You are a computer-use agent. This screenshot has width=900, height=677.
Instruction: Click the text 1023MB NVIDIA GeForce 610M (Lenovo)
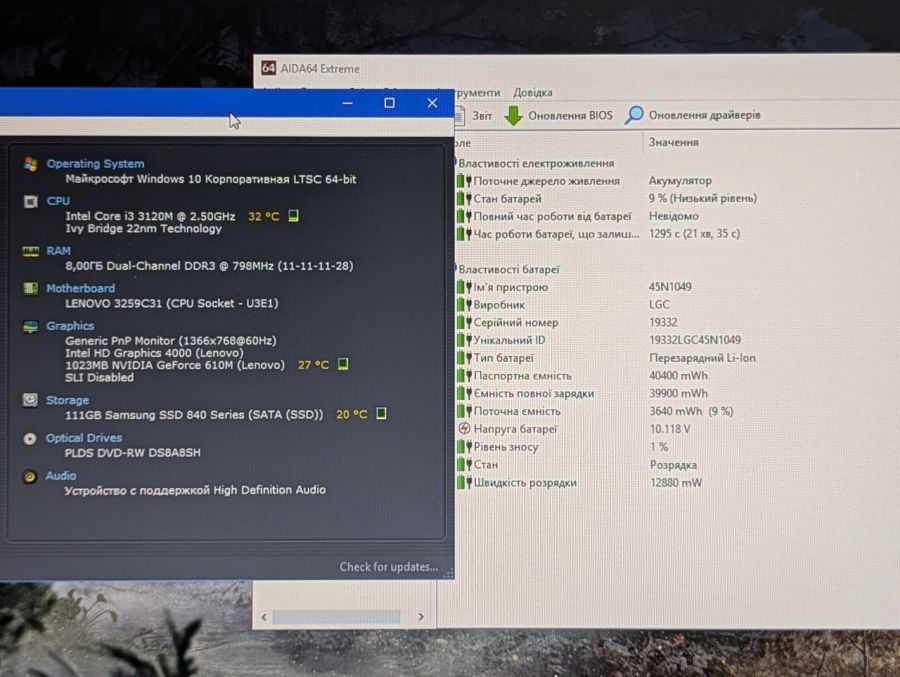175,365
